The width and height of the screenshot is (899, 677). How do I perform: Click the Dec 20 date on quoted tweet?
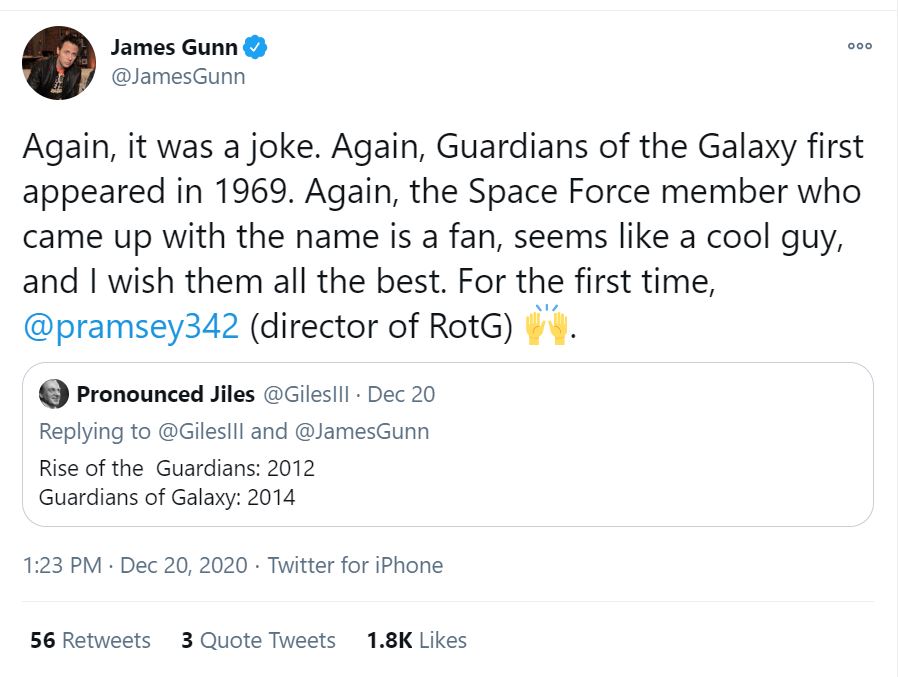[402, 394]
